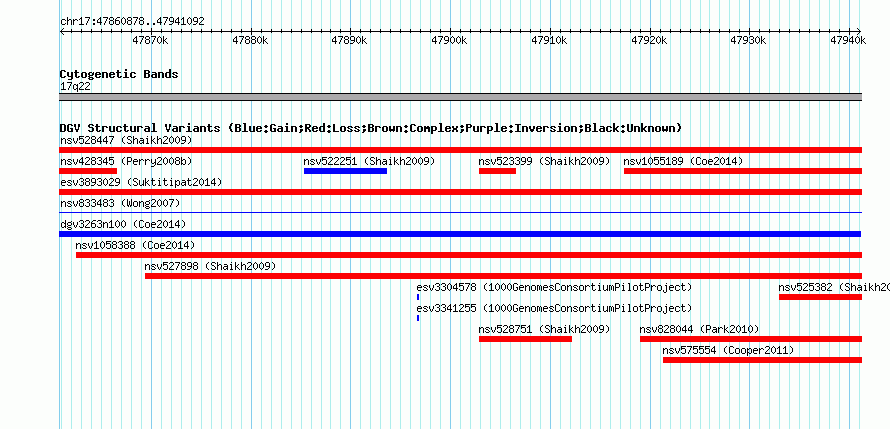Click the nsv523399 (Shaikh2009) label
Screen dimensions: 890x429
point(544,161)
